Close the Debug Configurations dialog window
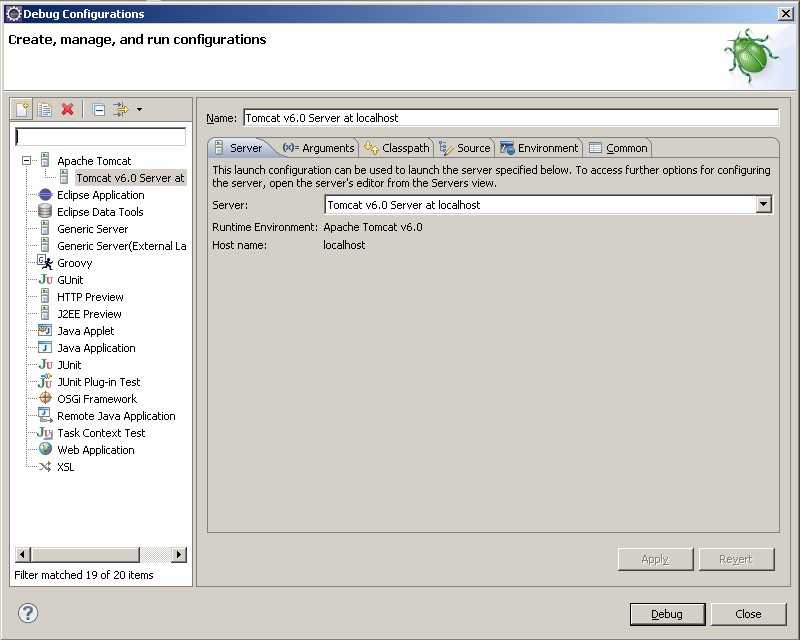This screenshot has width=800, height=640. coord(786,14)
